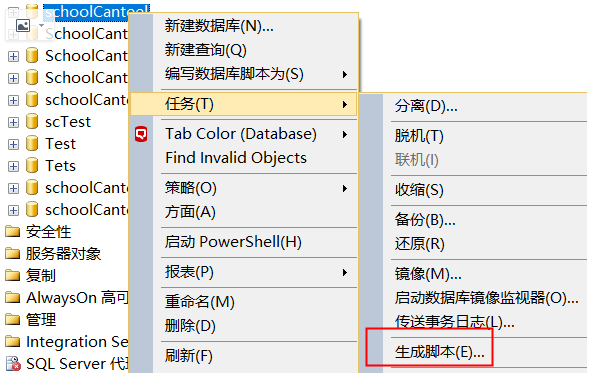Expand the Tets database node

[13, 166]
